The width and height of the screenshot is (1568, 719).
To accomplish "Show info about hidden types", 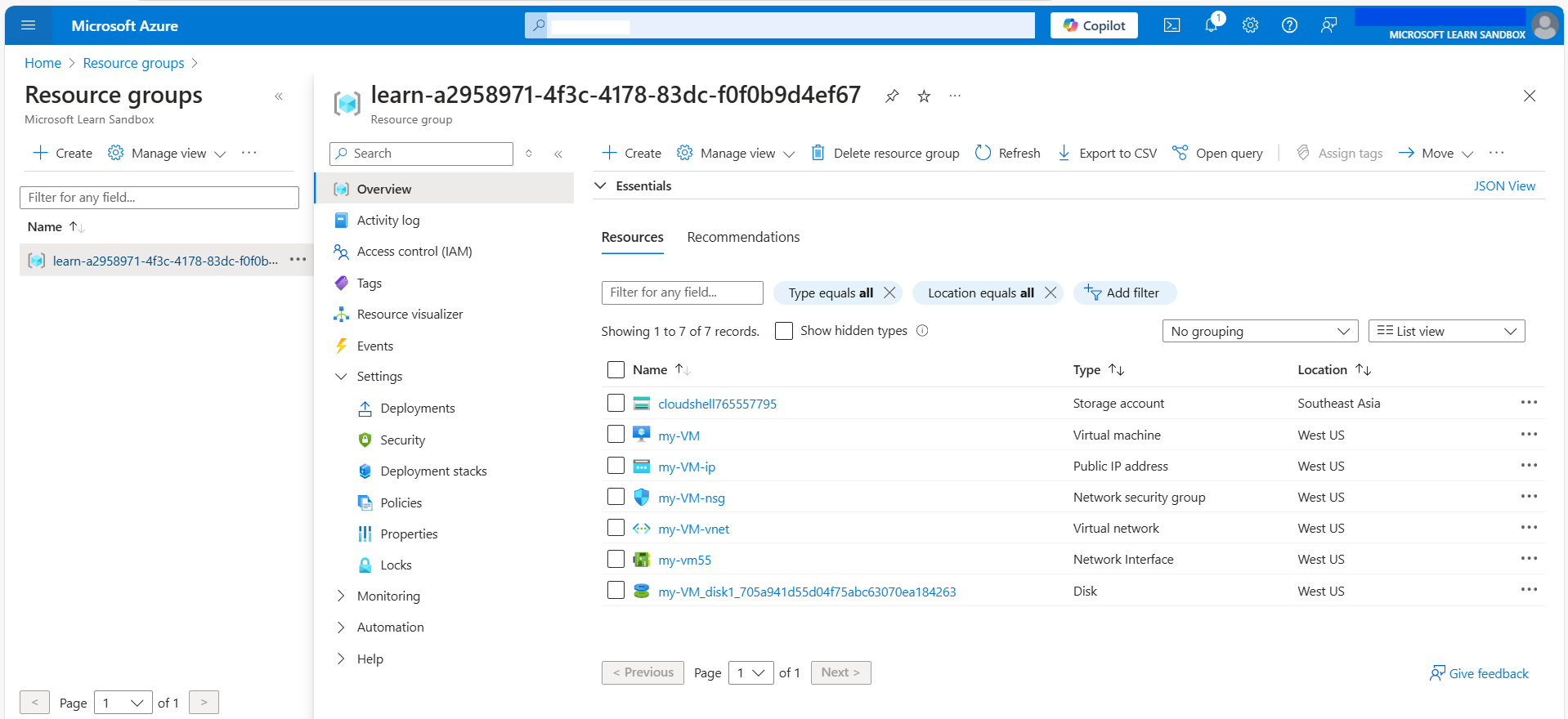I will coord(922,331).
